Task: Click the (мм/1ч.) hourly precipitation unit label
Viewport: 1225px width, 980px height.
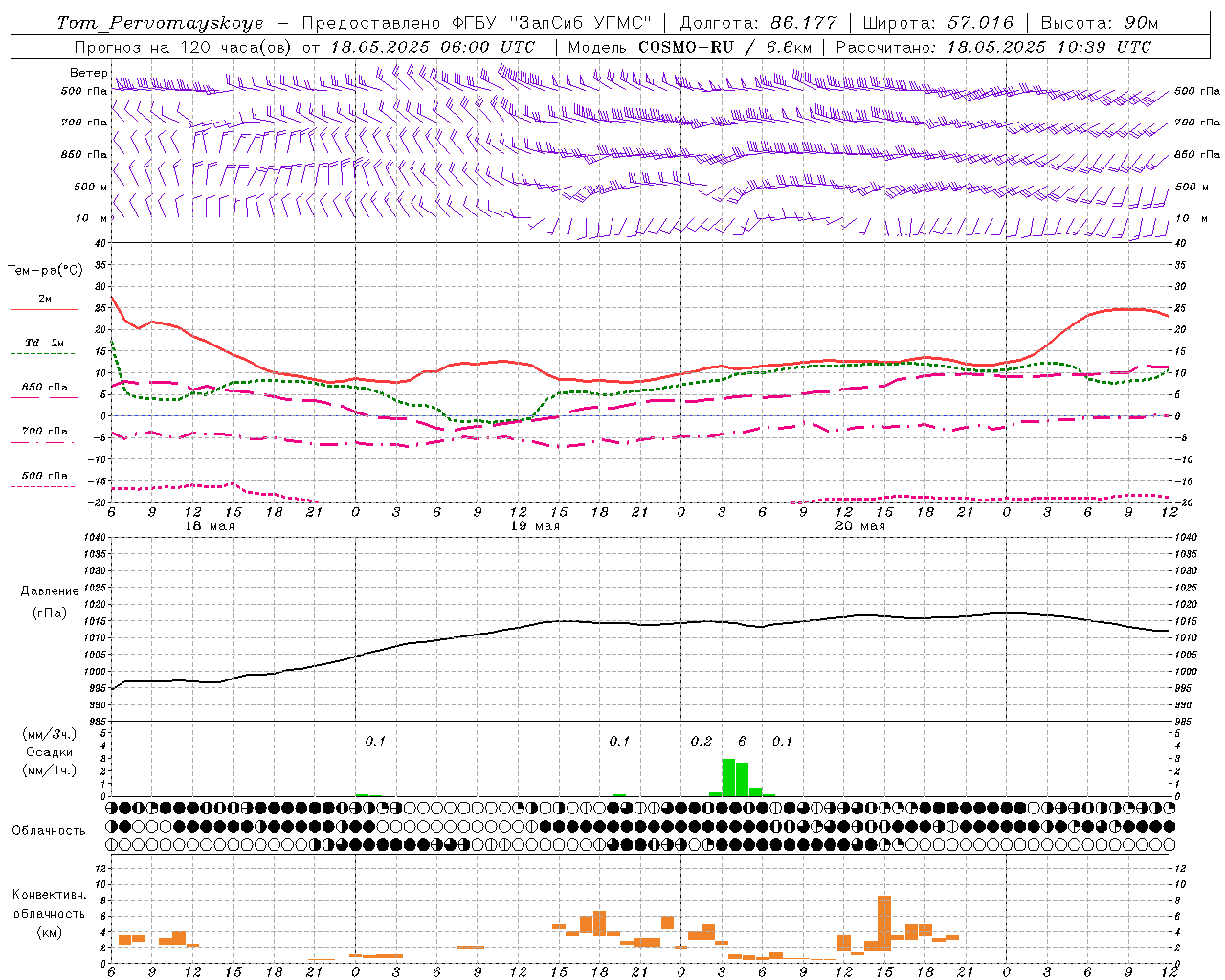Action: (x=49, y=770)
